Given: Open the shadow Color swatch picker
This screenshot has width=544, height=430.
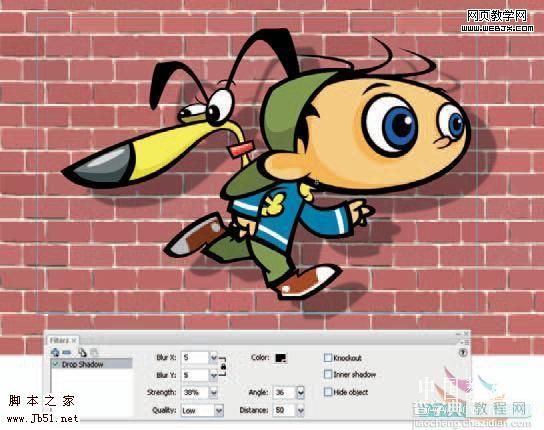Looking at the screenshot, I should point(281,358).
